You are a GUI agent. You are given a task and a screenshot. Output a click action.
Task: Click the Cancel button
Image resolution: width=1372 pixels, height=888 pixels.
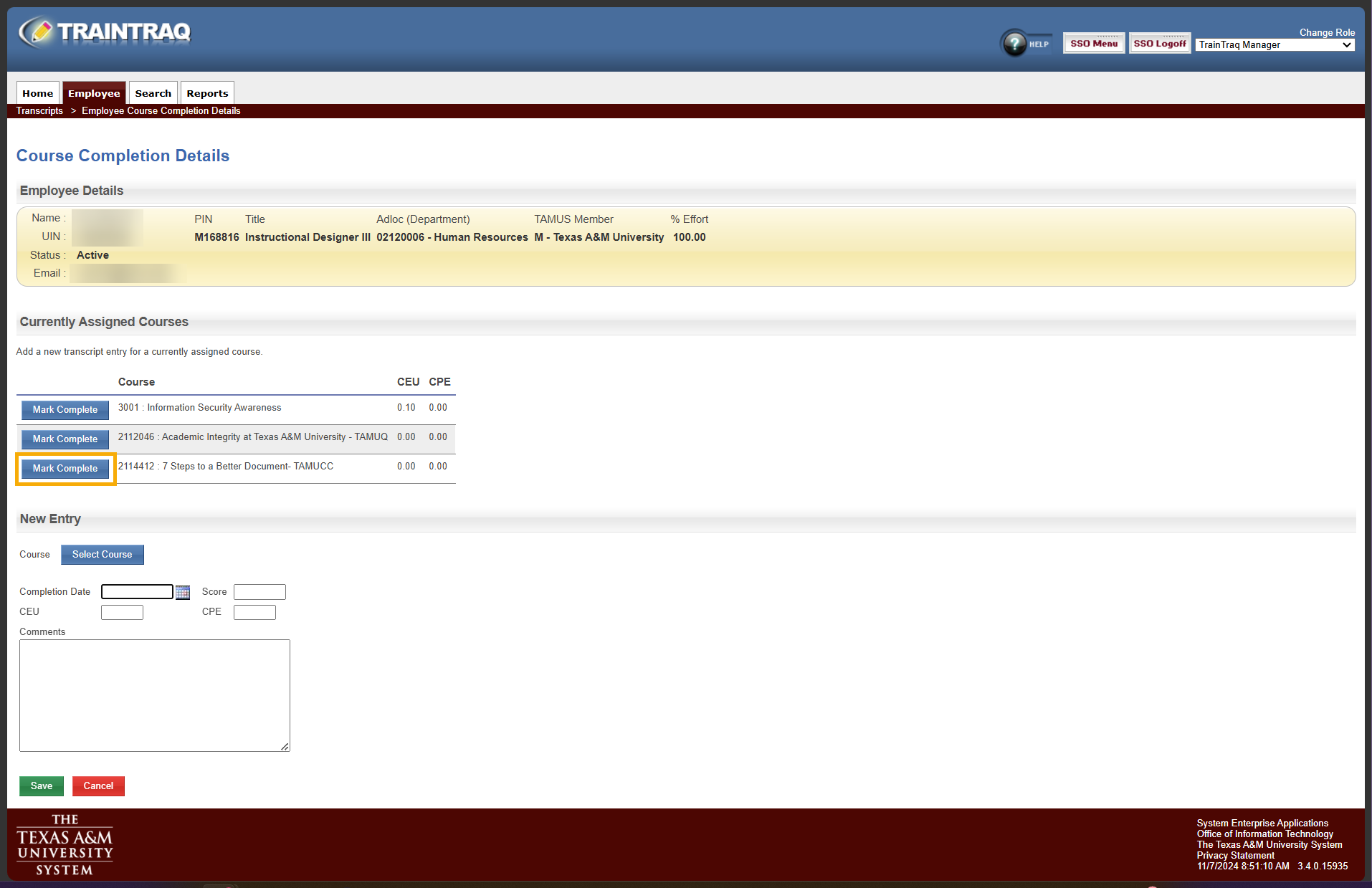pos(98,786)
